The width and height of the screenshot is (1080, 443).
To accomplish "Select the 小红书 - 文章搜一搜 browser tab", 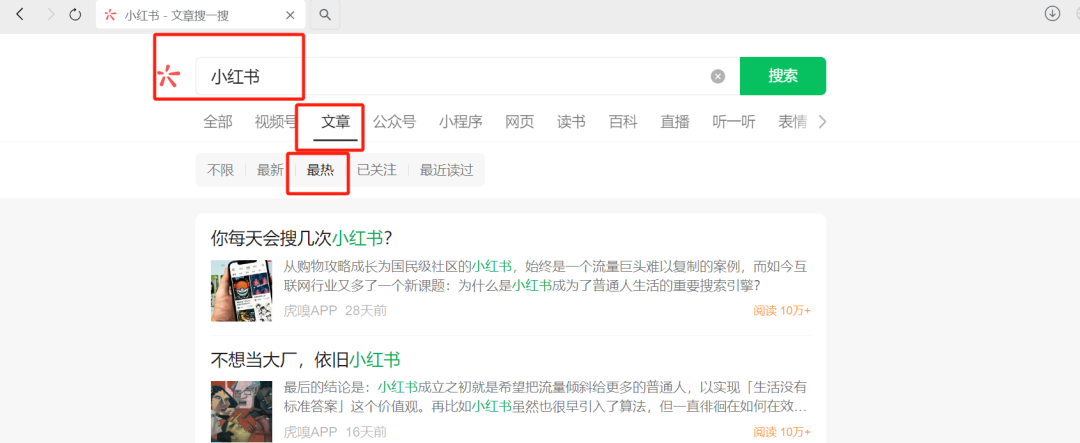I will (x=200, y=15).
